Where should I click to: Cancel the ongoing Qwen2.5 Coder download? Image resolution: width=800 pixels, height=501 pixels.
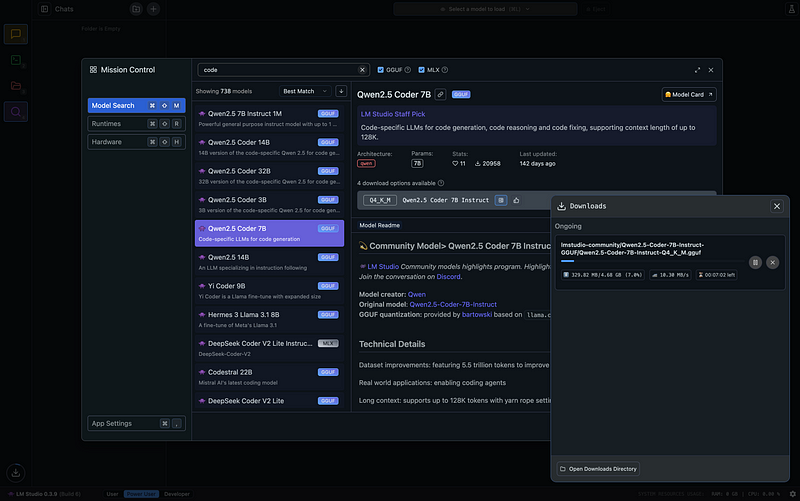pos(772,262)
